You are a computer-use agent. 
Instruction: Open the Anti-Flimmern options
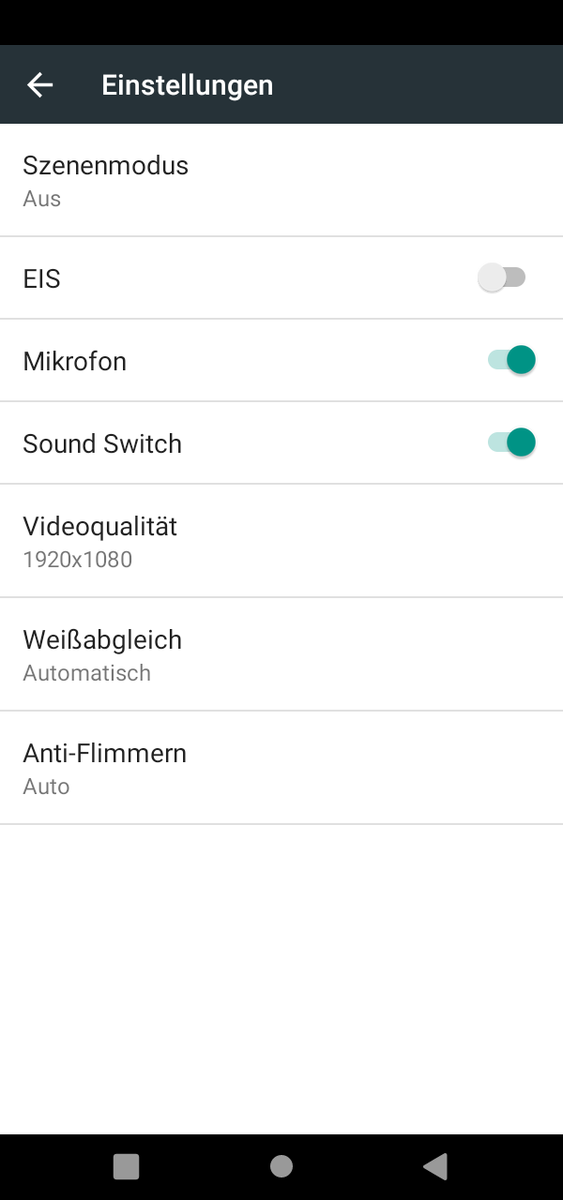pos(281,768)
